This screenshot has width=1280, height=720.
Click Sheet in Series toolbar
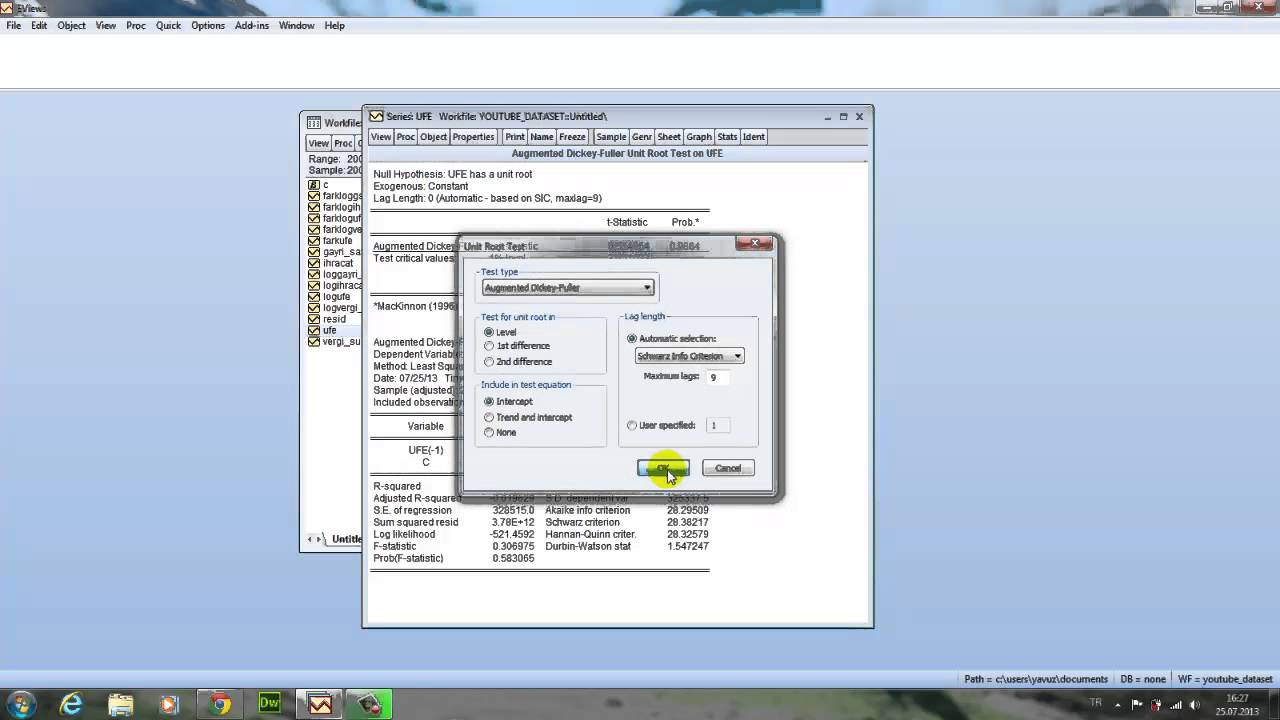(669, 137)
